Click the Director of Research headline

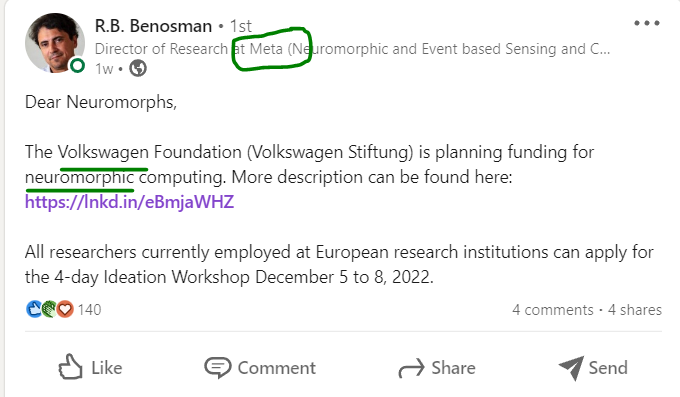353,49
